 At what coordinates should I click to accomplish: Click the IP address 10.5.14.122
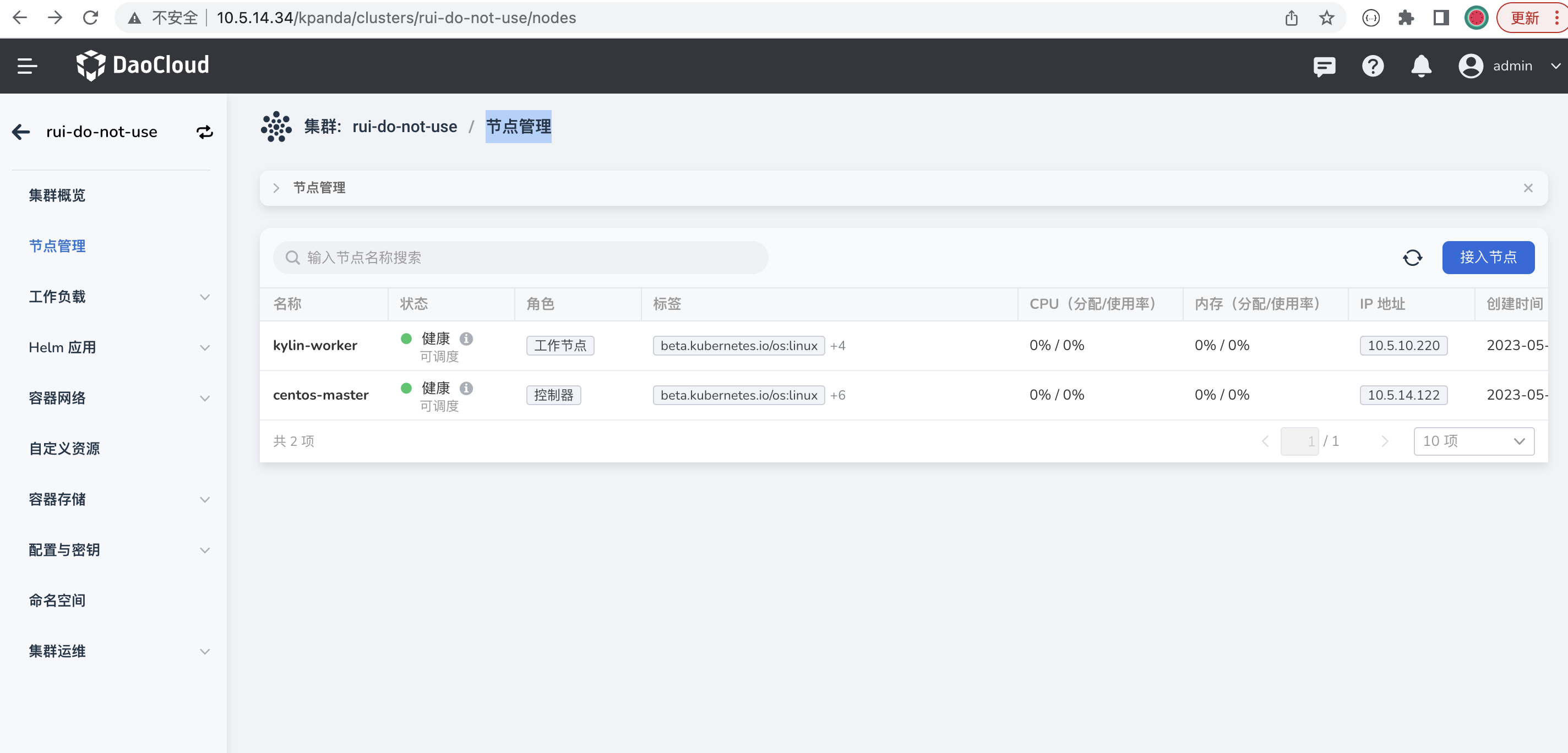[1403, 395]
